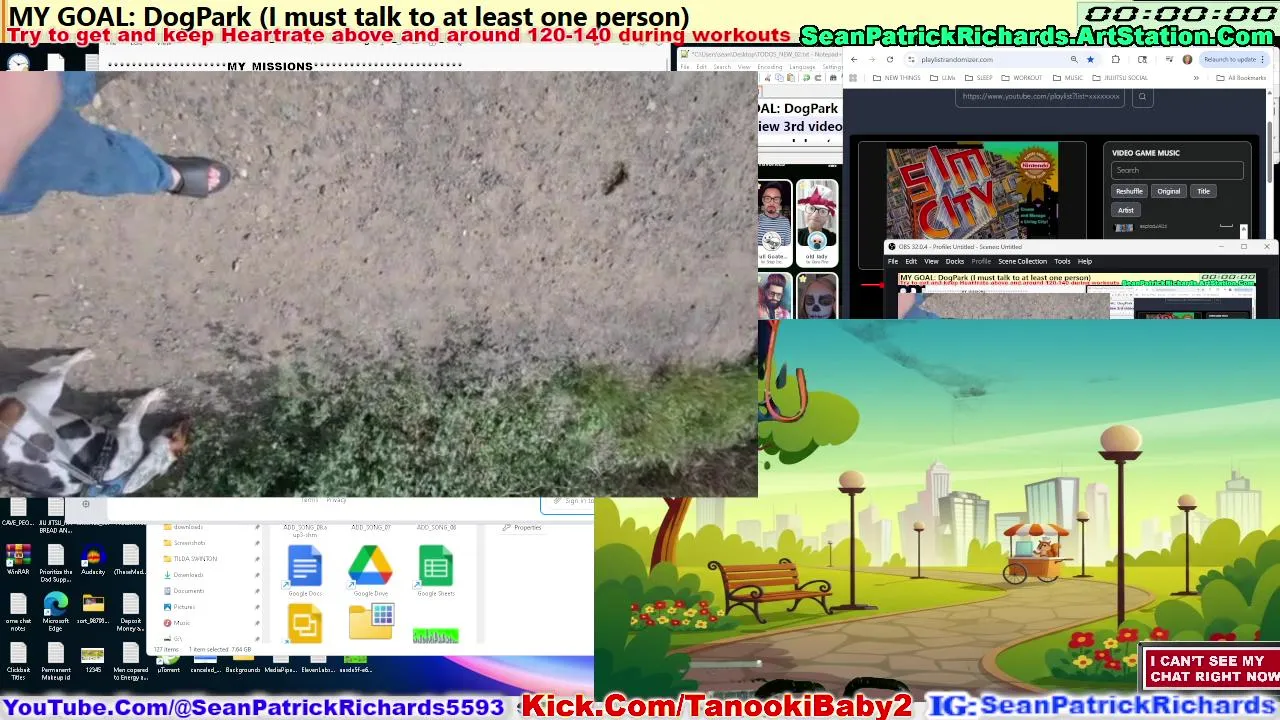1280x720 pixels.
Task: Select the Clickbait Titles desktop file
Action: pyautogui.click(x=18, y=660)
